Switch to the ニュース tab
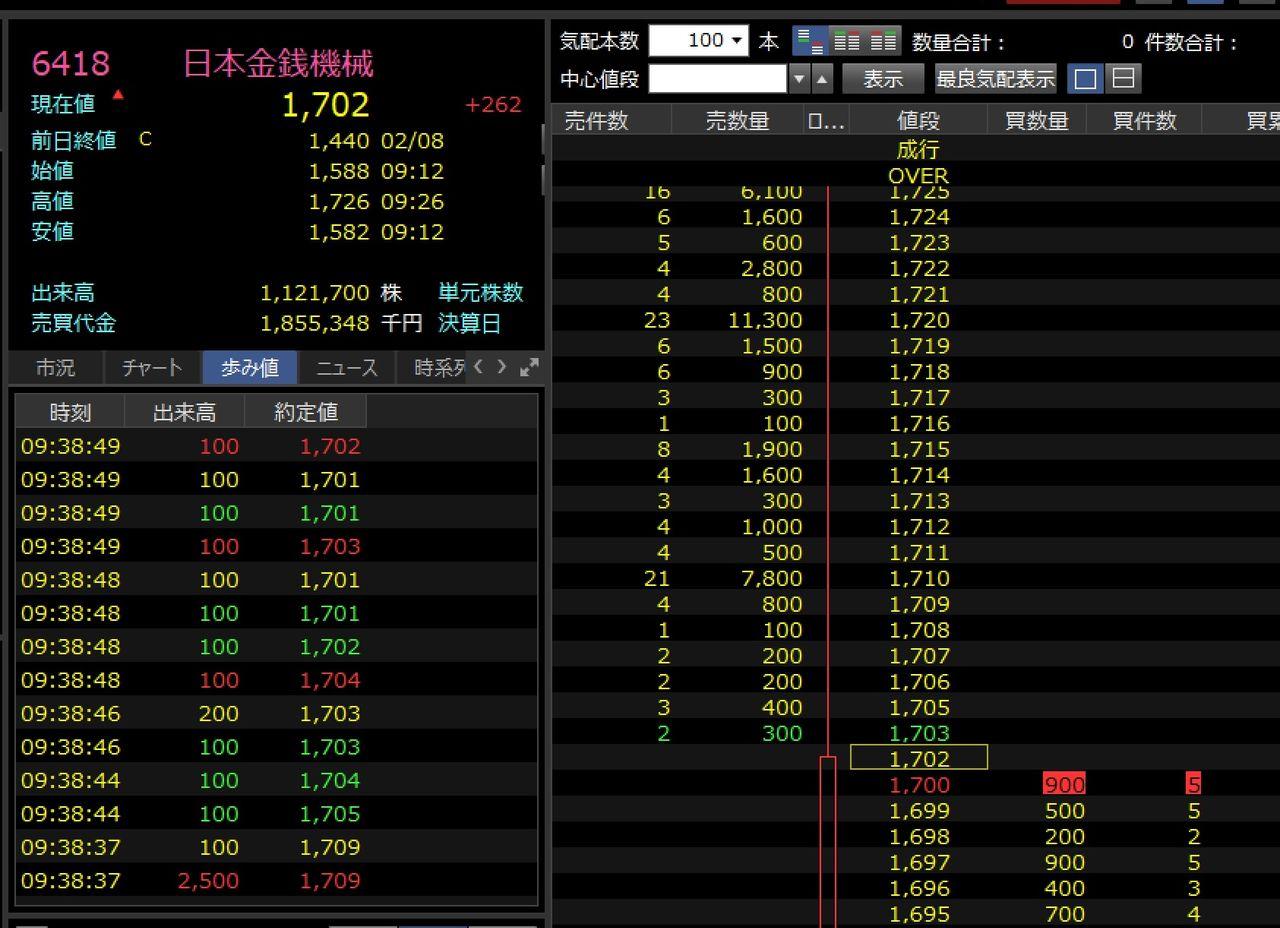The width and height of the screenshot is (1280, 928). click(346, 367)
